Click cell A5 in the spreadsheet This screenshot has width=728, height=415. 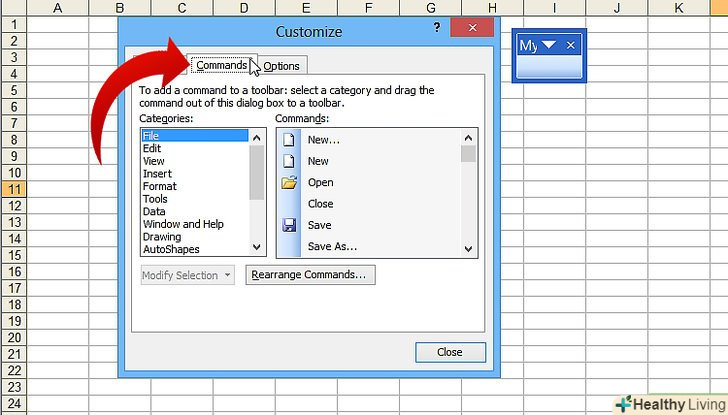(x=58, y=90)
